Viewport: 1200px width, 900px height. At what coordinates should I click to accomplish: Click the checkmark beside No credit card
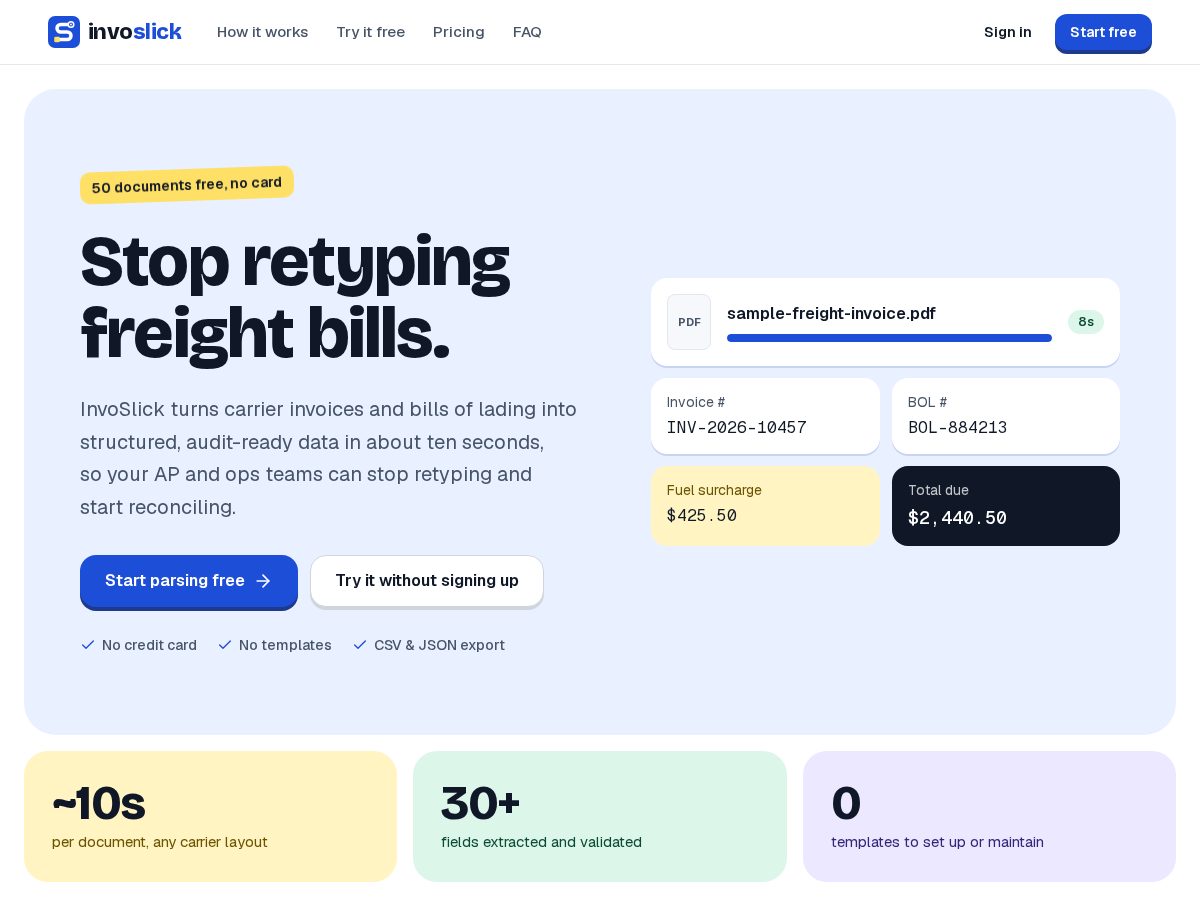click(88, 645)
